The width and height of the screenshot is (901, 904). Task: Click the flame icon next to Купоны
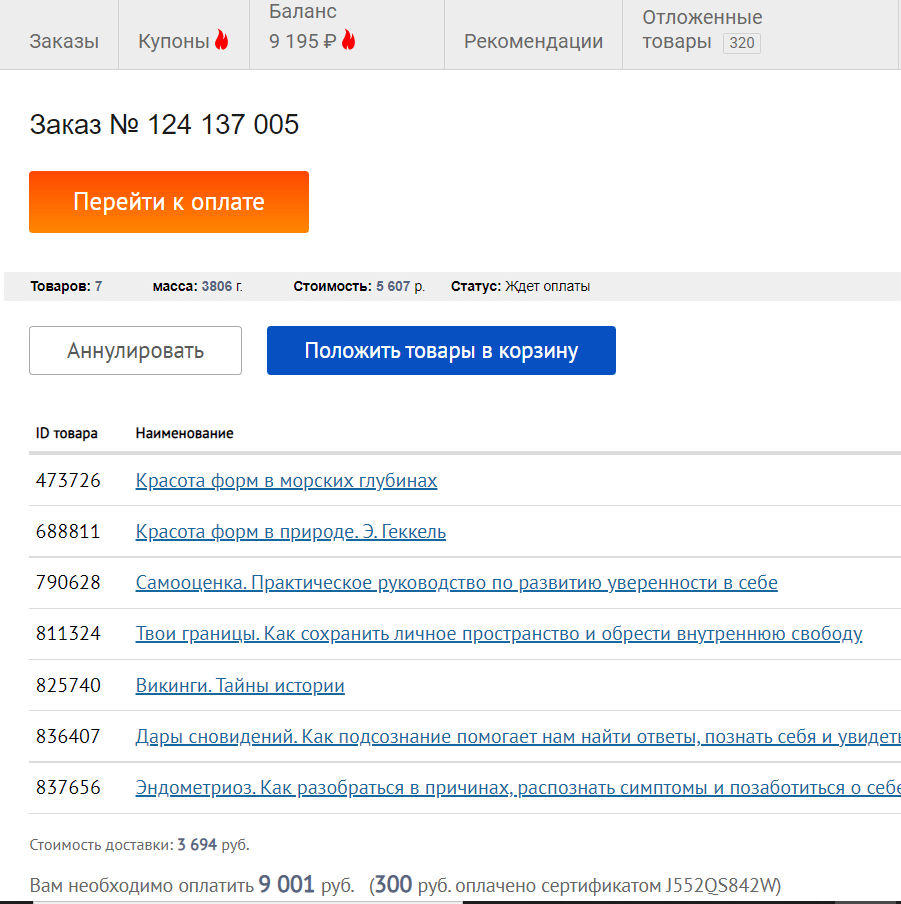221,40
